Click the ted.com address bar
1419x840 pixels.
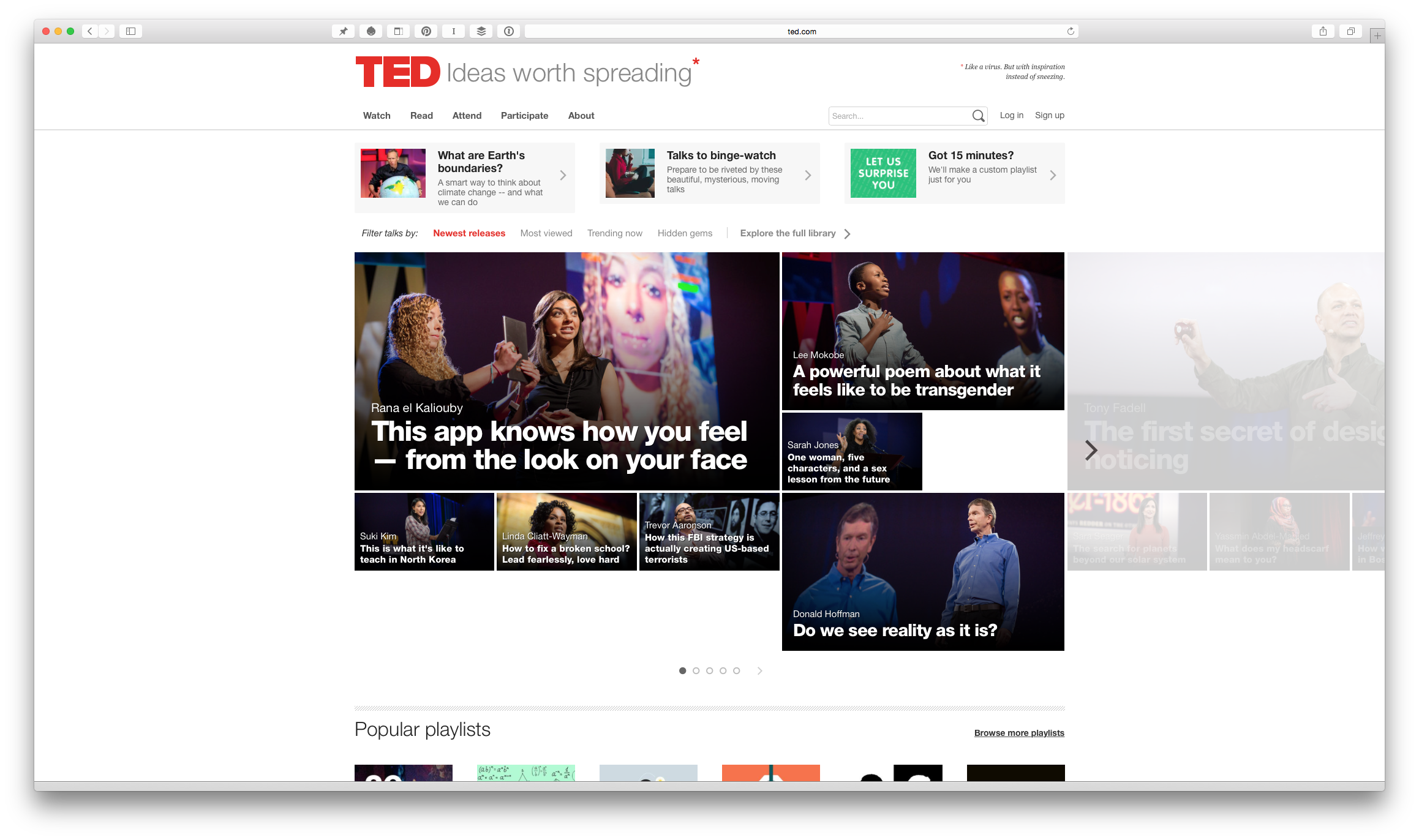click(x=802, y=31)
